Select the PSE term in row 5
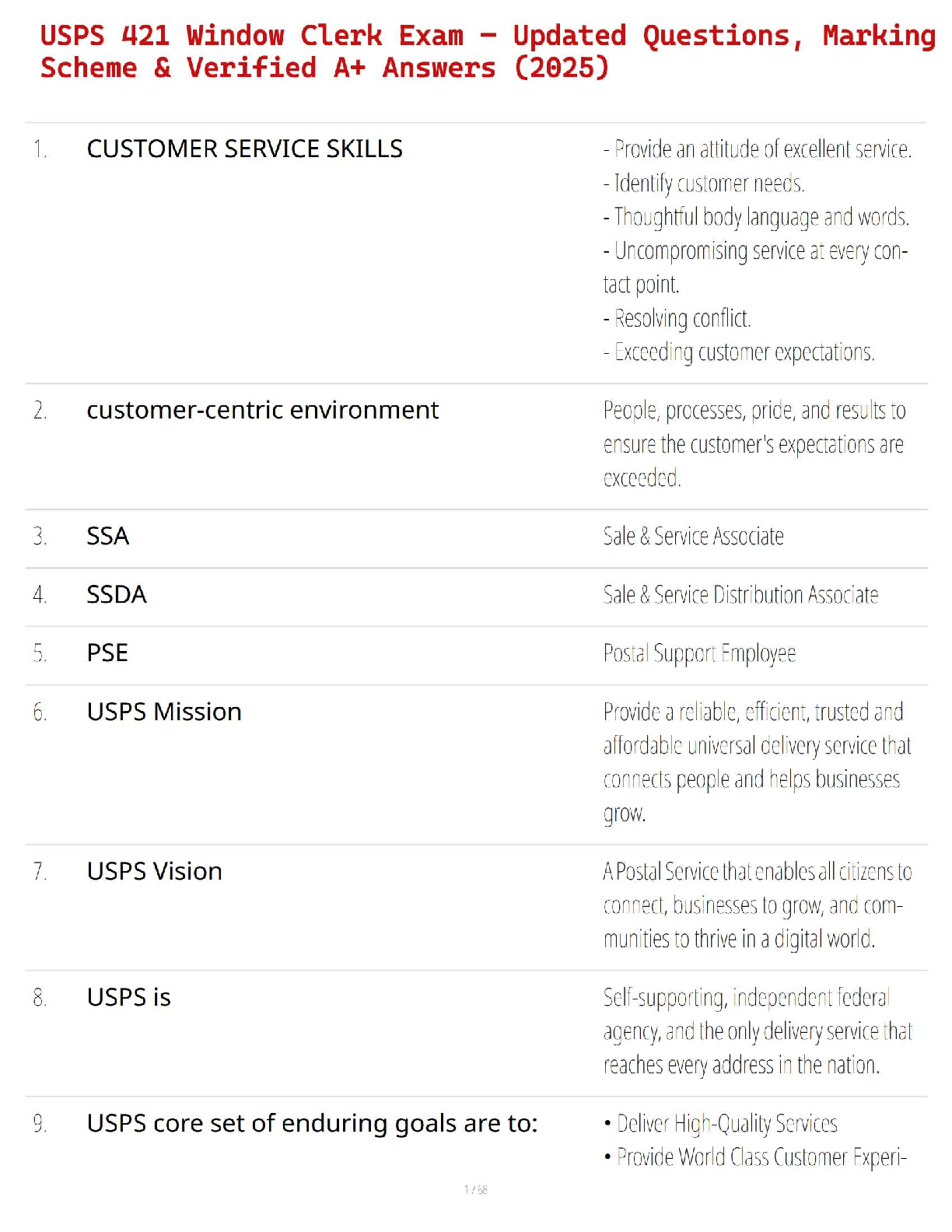This screenshot has height=1232, width=952. point(107,653)
